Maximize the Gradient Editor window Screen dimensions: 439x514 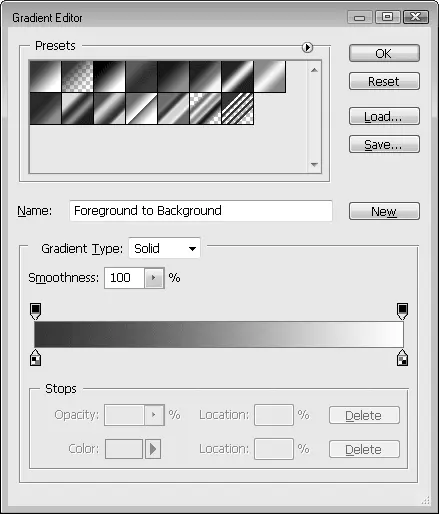(x=387, y=17)
